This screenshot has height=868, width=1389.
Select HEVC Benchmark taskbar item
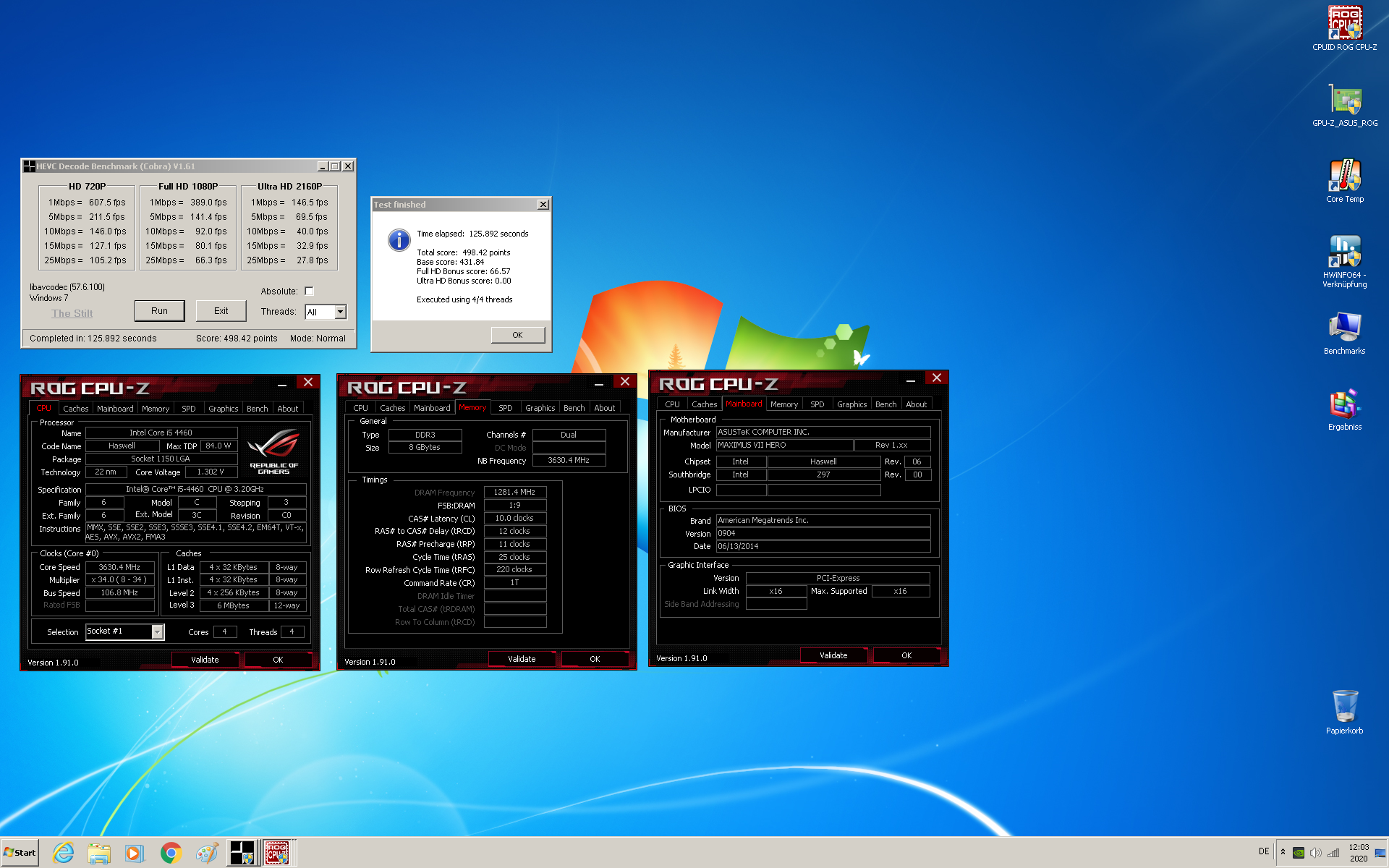pos(242,853)
